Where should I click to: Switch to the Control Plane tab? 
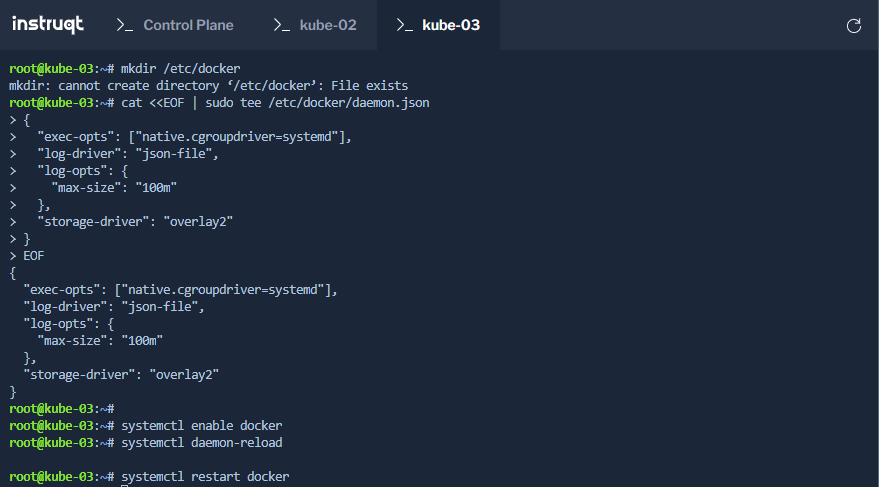175,25
